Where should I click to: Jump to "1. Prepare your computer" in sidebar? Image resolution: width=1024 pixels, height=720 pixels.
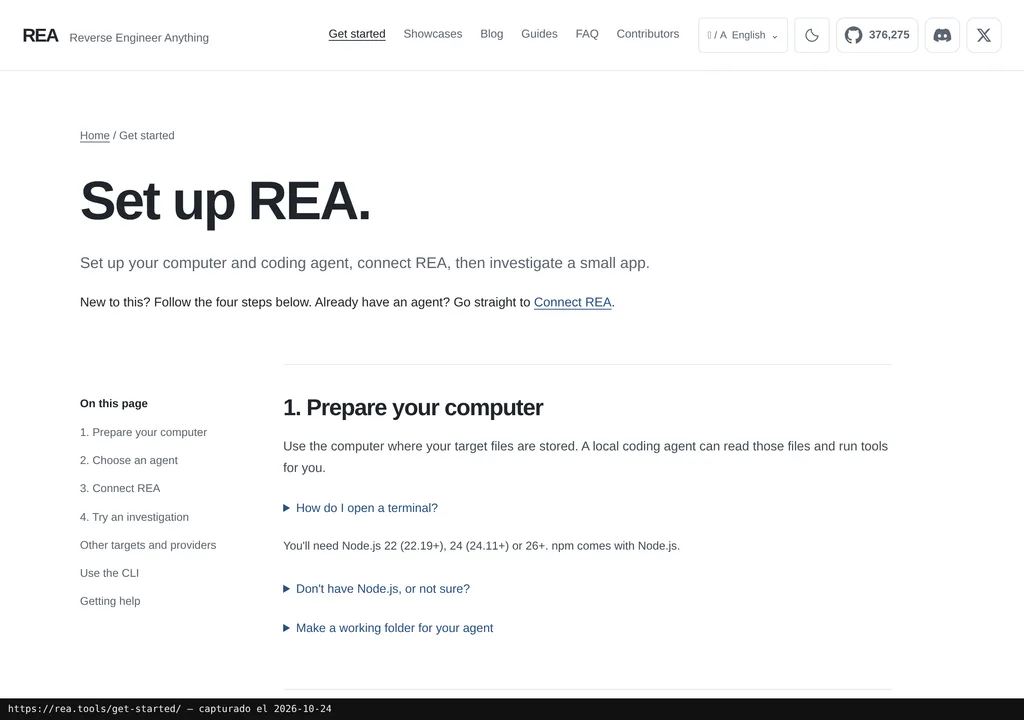click(143, 432)
